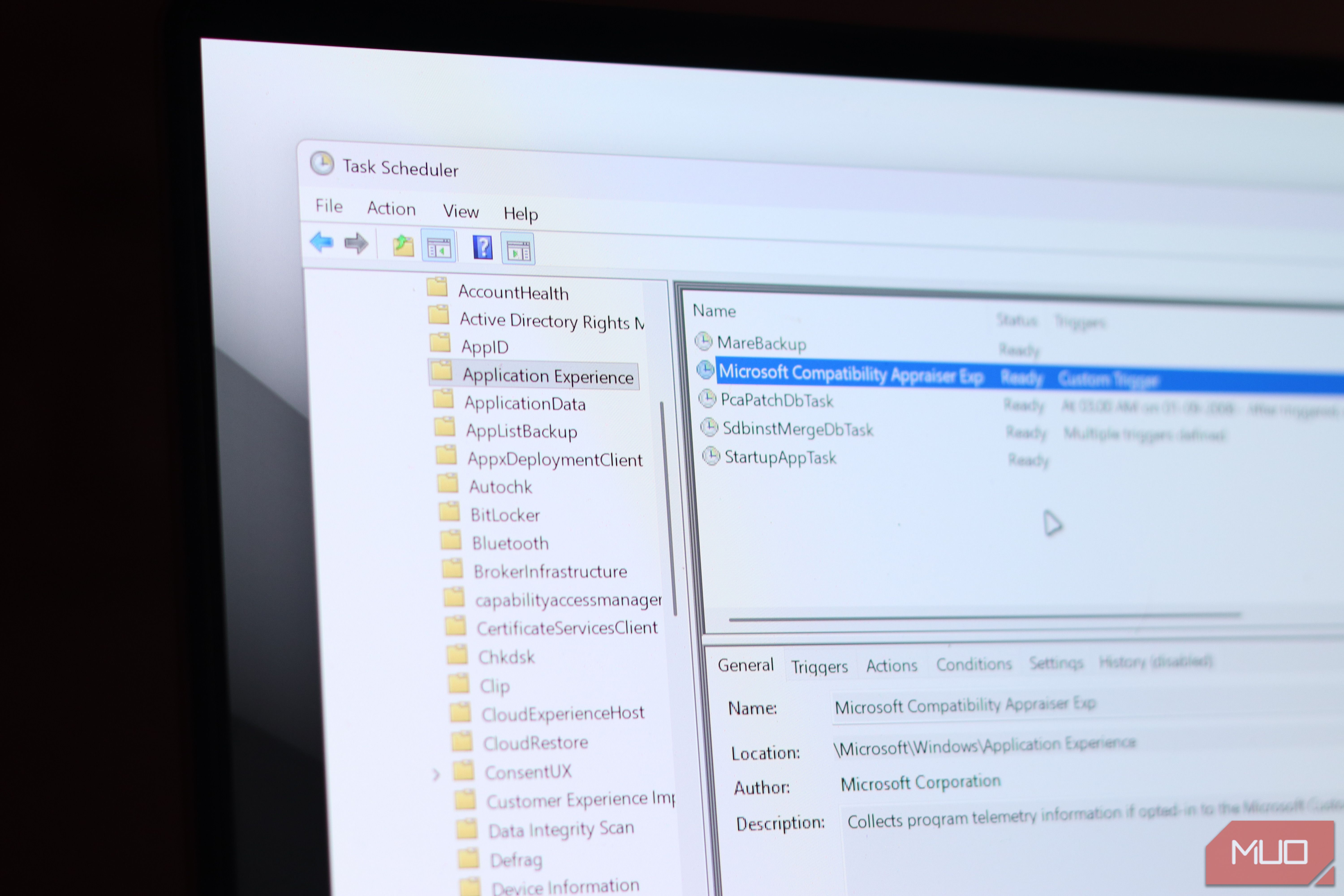This screenshot has width=1344, height=896.
Task: Click the Back arrow toolbar icon
Action: [x=322, y=242]
